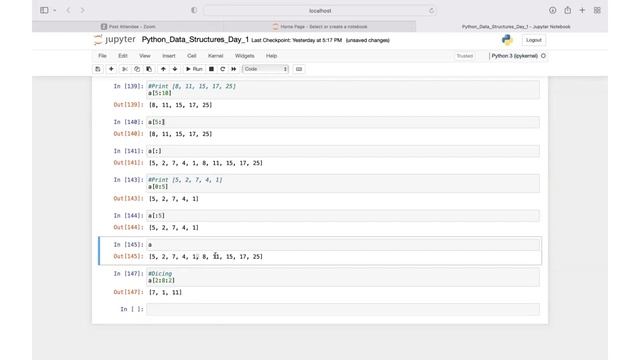The height and width of the screenshot is (360, 640).
Task: Click the Logout button
Action: pos(533,40)
